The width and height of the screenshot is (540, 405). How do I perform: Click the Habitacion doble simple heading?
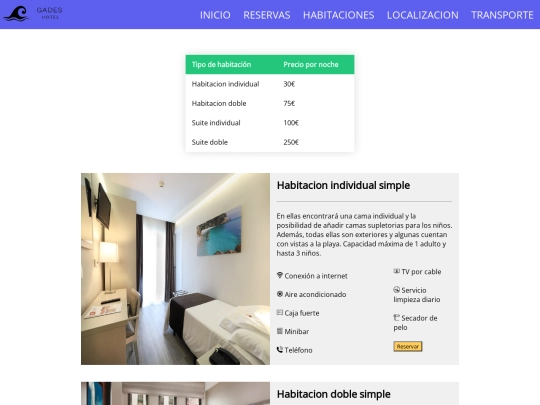(334, 394)
